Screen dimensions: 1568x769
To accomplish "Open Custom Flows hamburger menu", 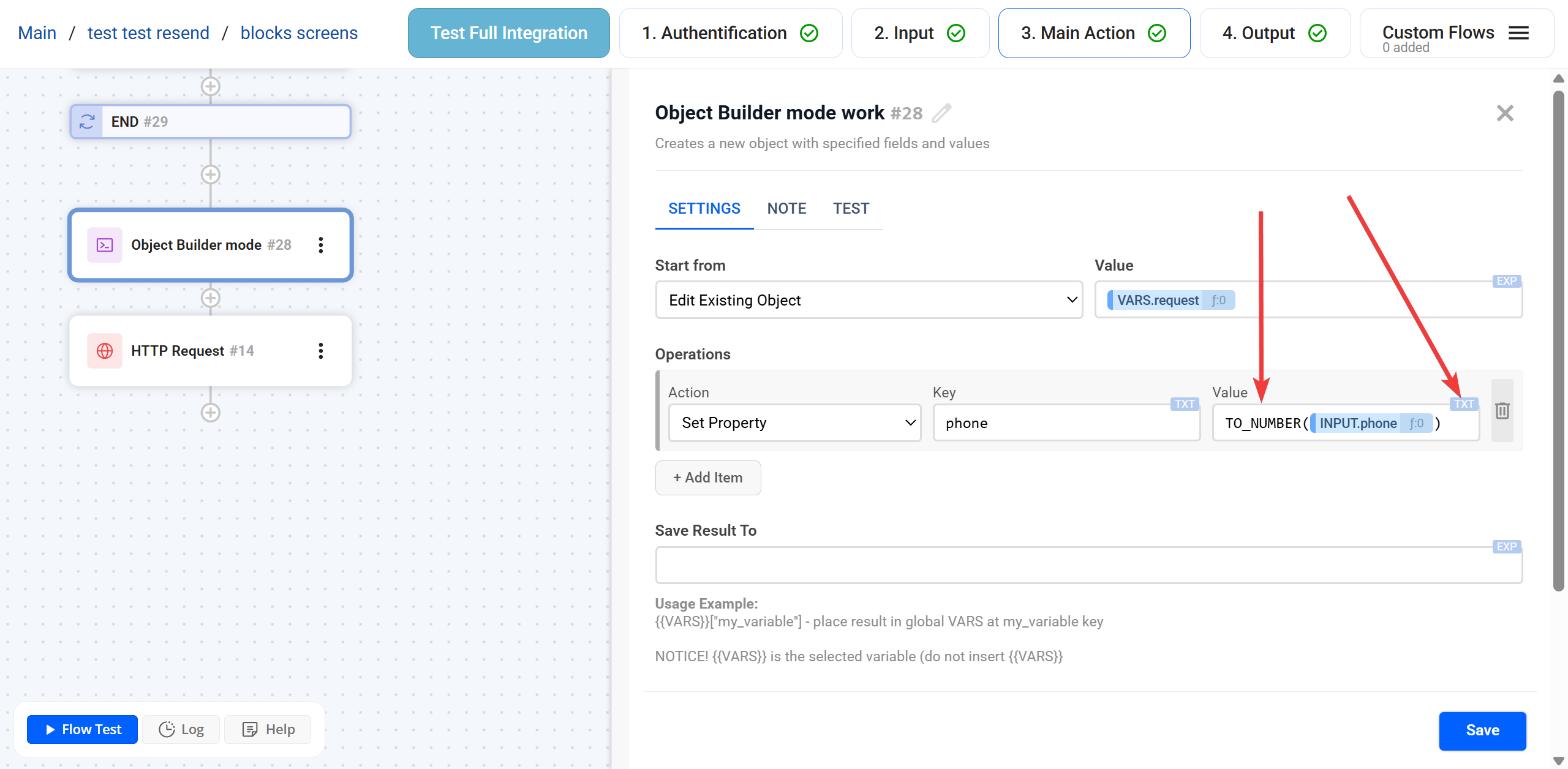I will (1518, 33).
